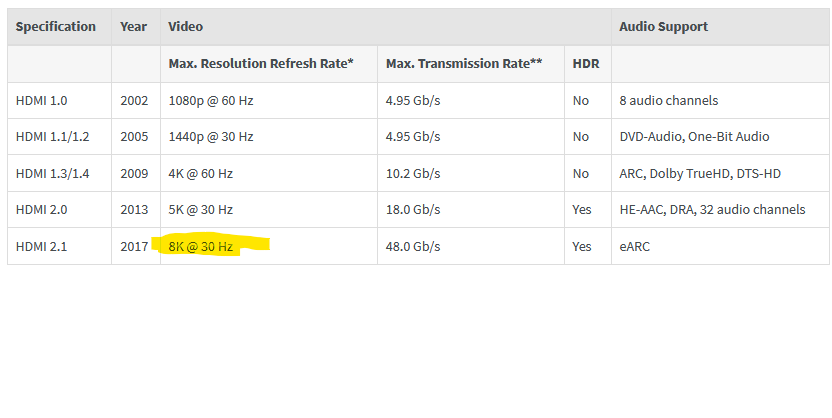This screenshot has height=418, width=832.
Task: Click the HDR subheader cell
Action: pyautogui.click(x=585, y=63)
